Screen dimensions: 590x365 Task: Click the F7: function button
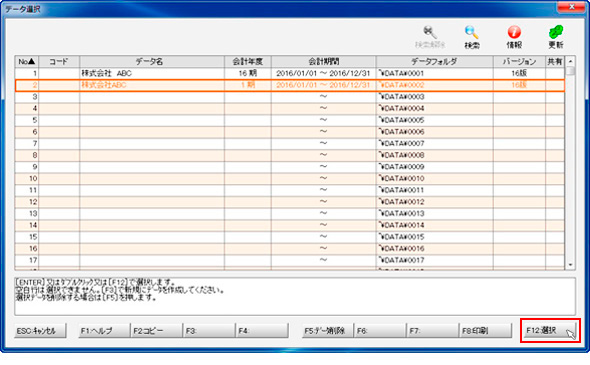(x=433, y=331)
